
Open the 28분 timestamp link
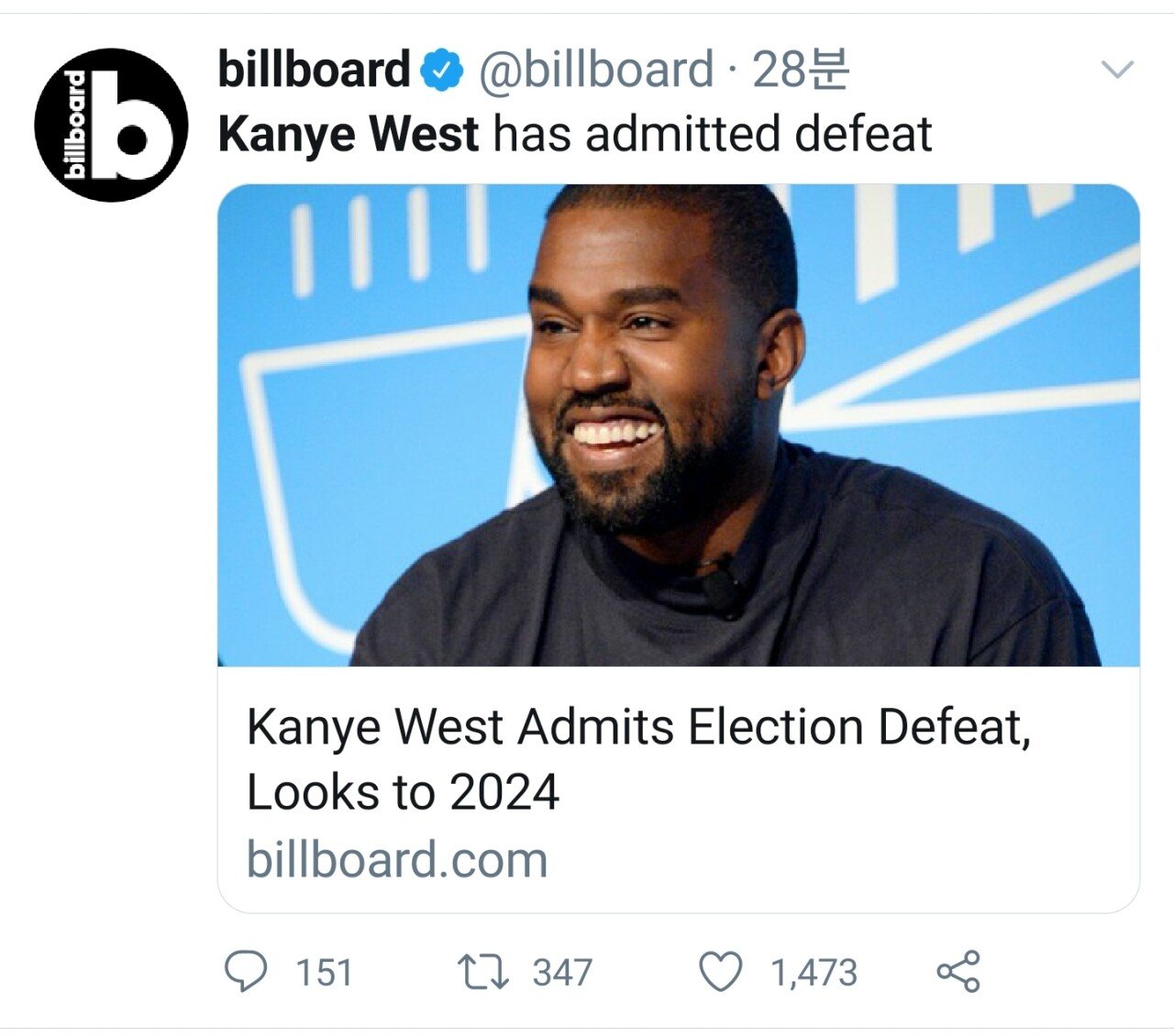tap(801, 70)
